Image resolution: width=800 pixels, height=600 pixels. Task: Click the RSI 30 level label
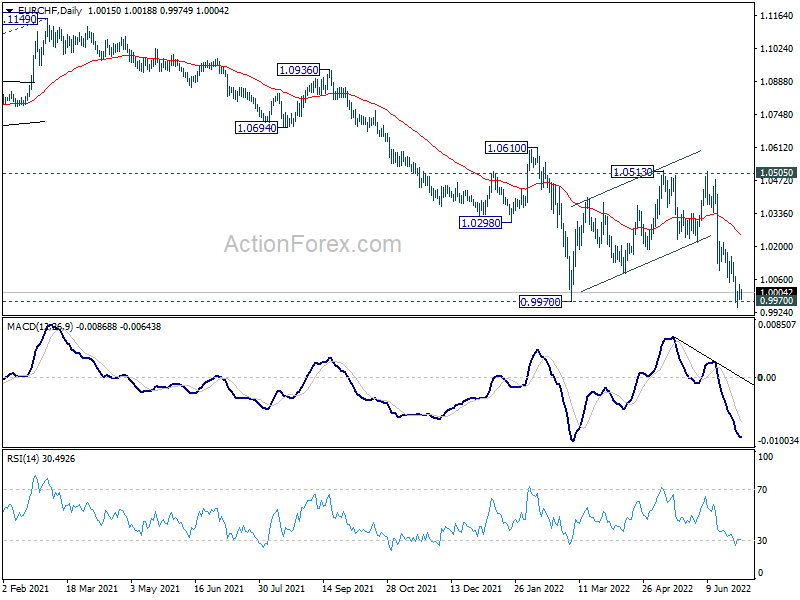tap(762, 541)
